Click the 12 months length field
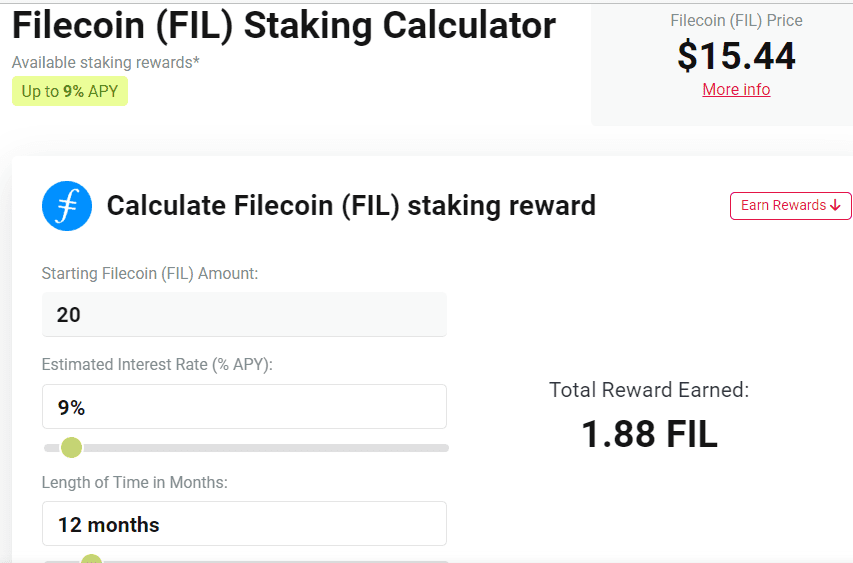Image resolution: width=853 pixels, height=563 pixels. pyautogui.click(x=244, y=524)
